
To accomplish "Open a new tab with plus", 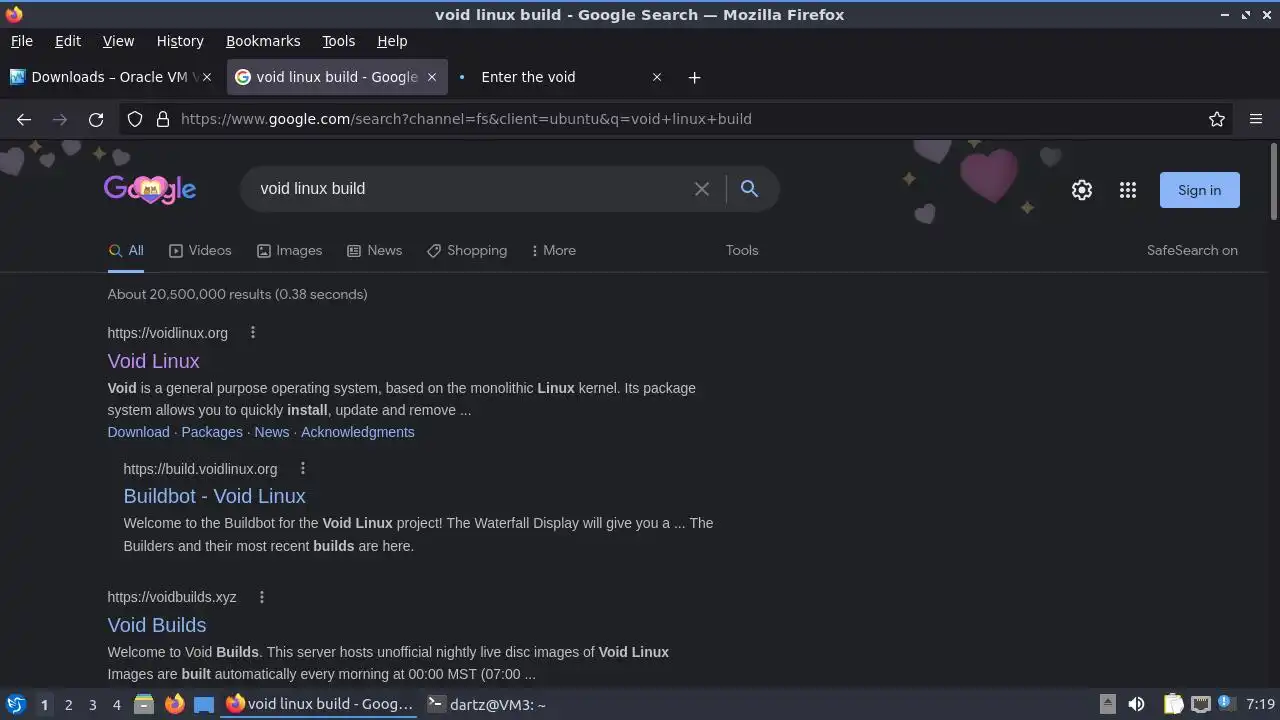I will click(x=694, y=77).
